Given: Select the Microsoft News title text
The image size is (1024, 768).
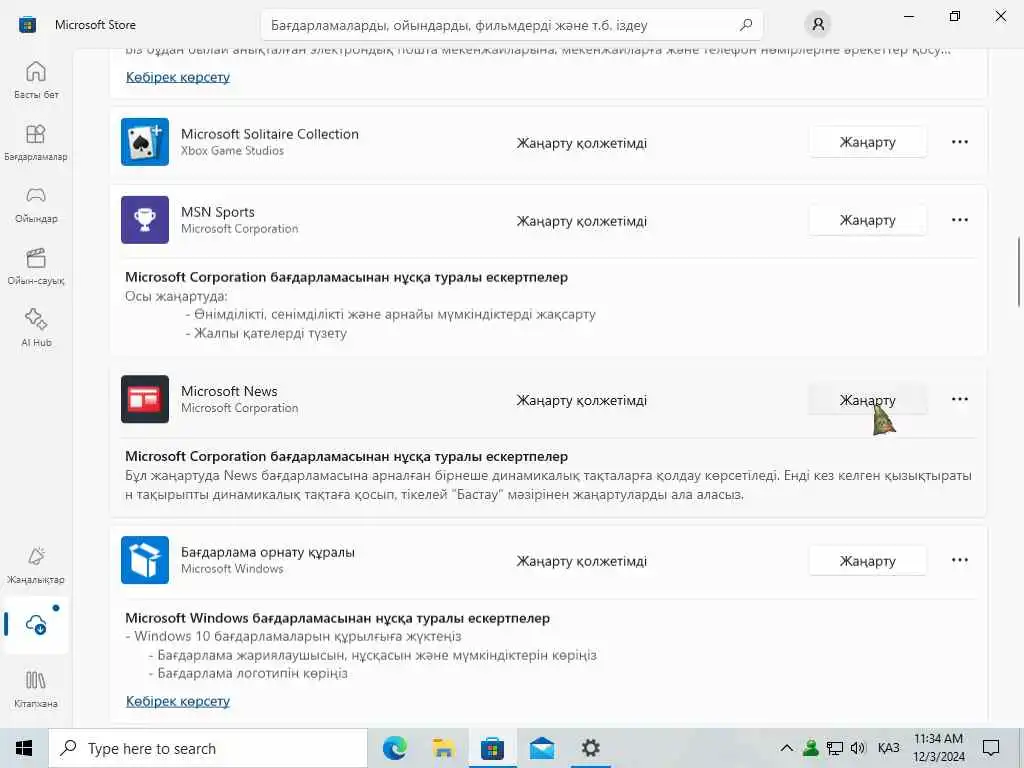Looking at the screenshot, I should point(229,391).
